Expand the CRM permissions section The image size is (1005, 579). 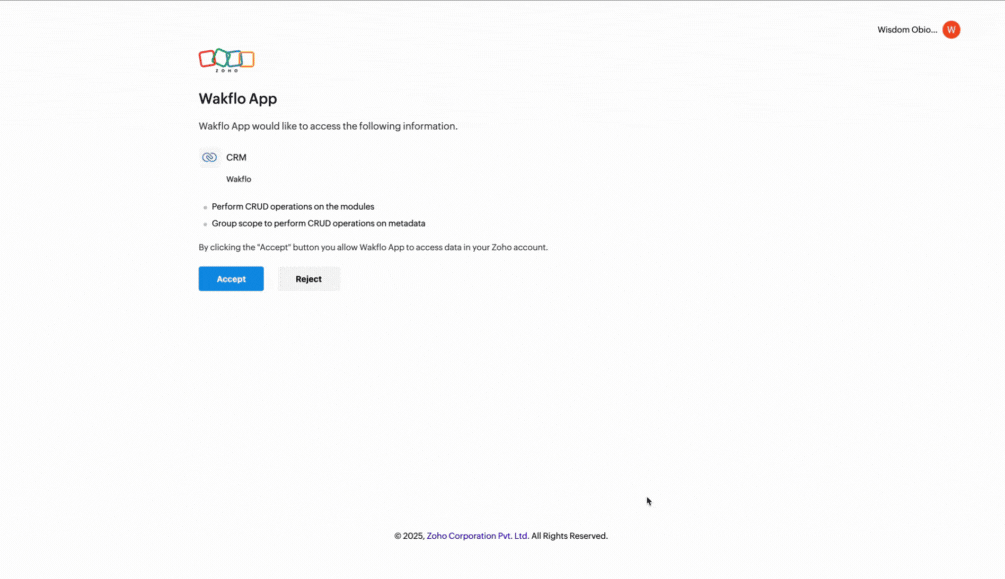click(236, 157)
